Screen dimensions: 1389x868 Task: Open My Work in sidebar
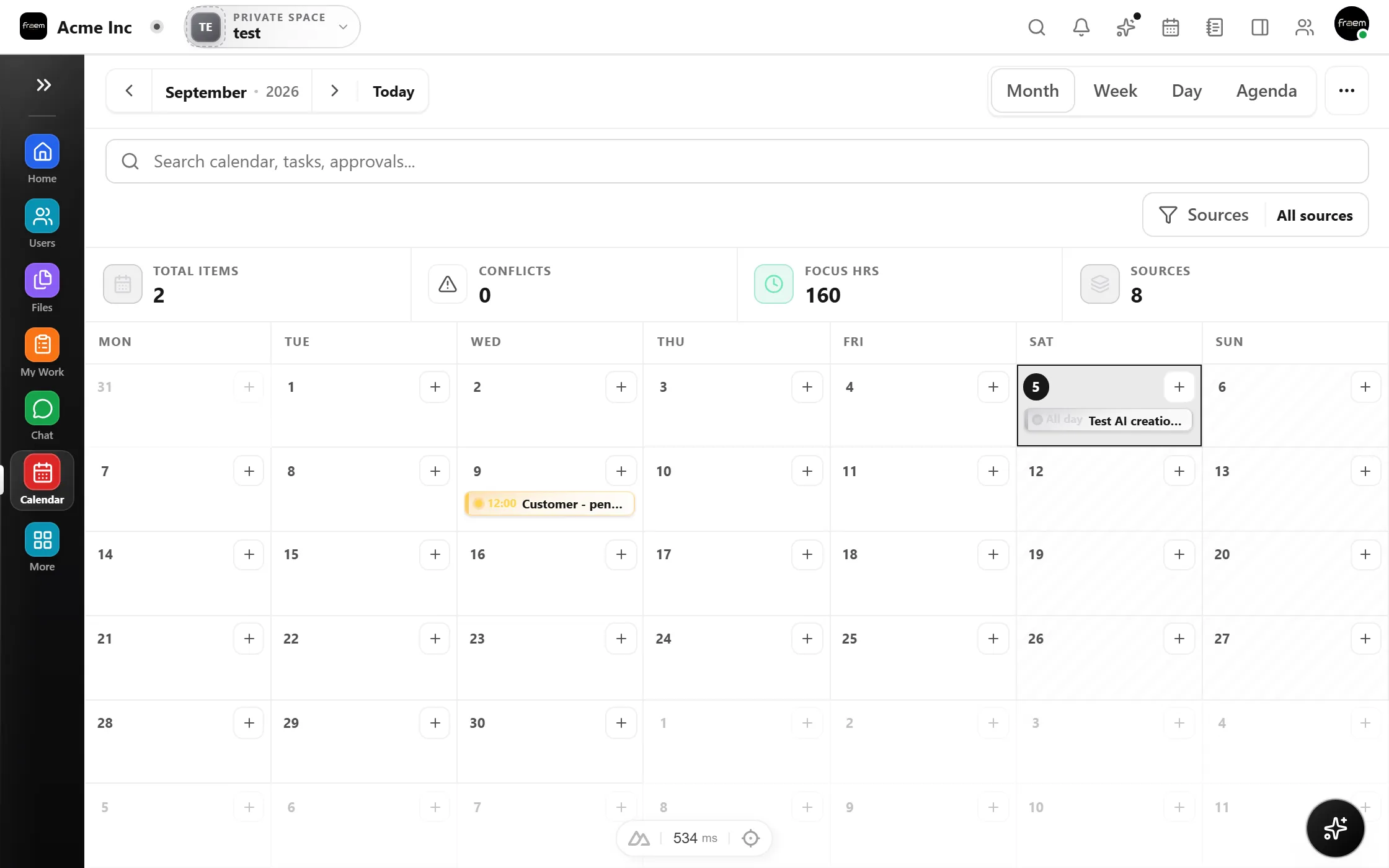coord(42,353)
